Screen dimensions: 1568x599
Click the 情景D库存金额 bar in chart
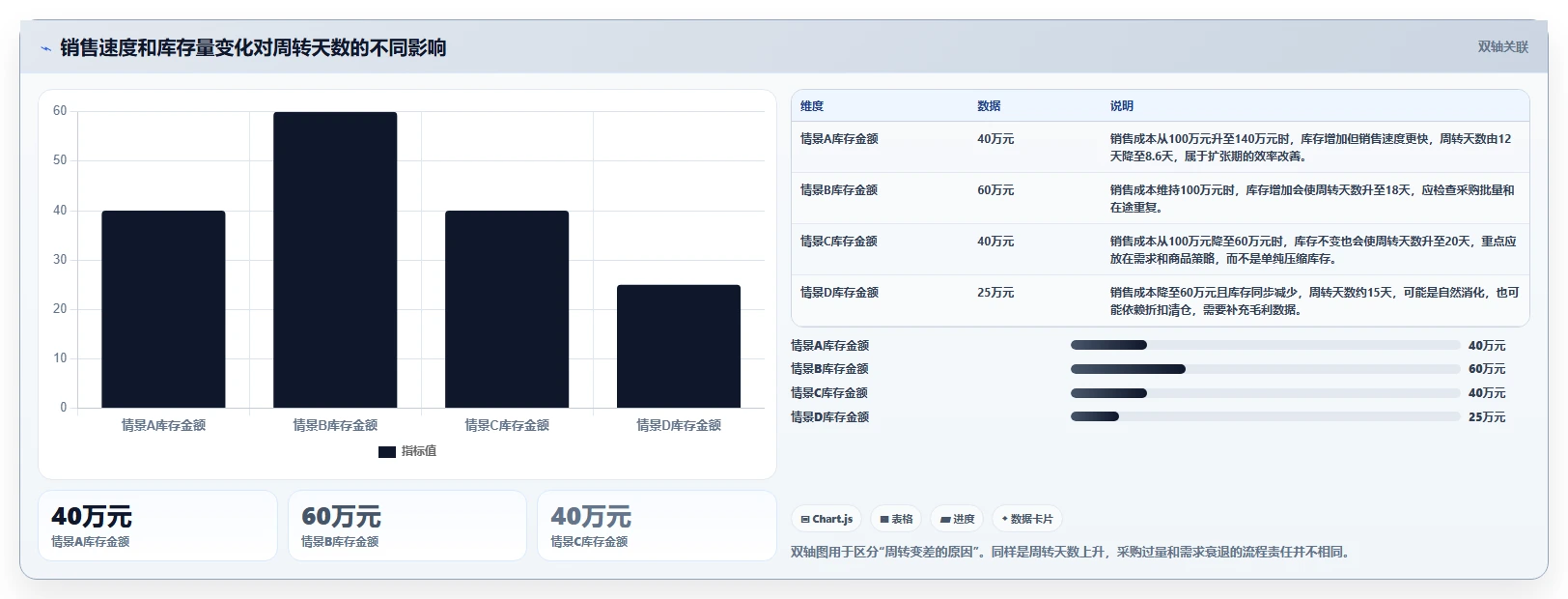[x=679, y=346]
